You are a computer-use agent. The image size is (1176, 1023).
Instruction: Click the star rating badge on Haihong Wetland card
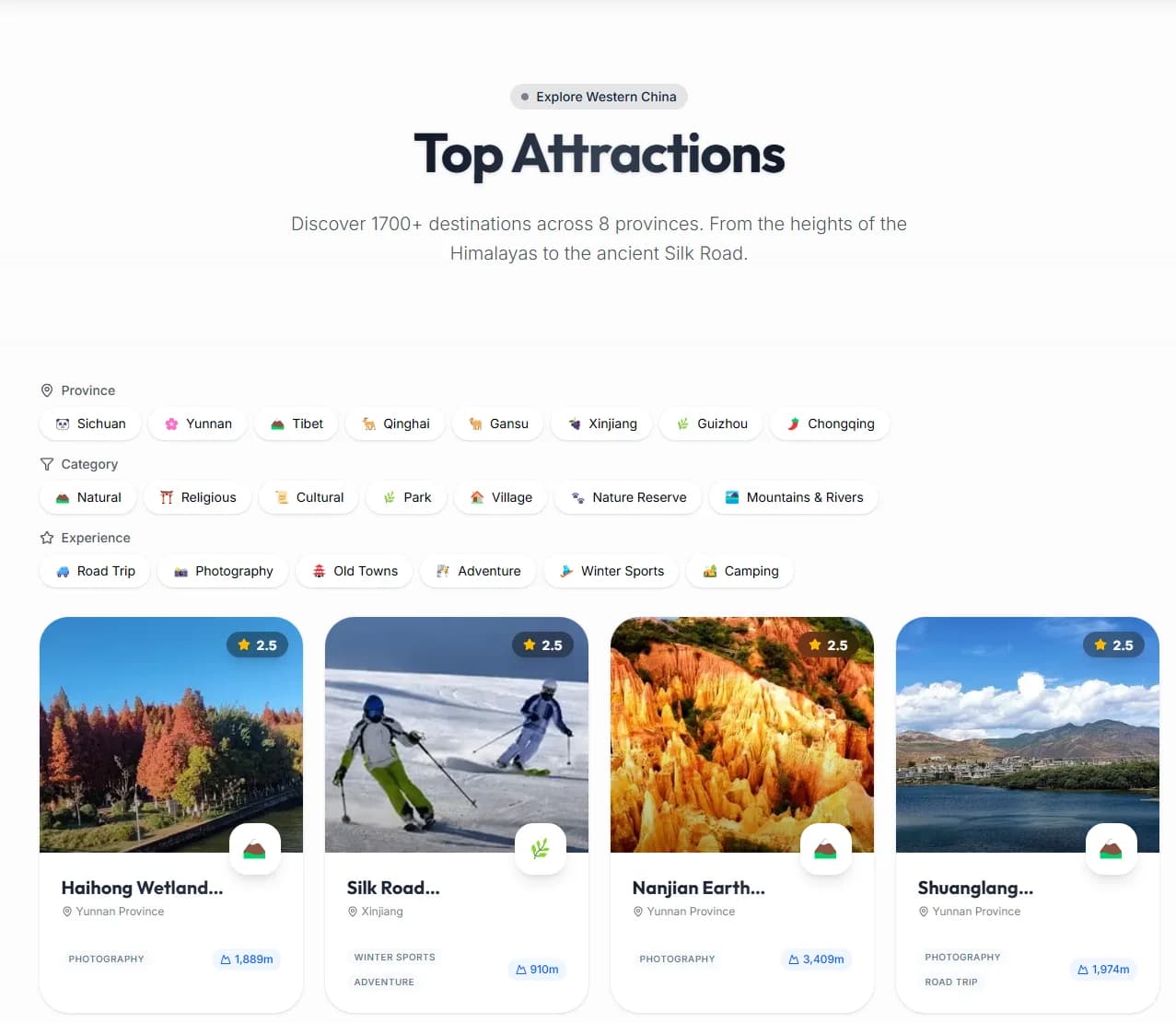tap(258, 645)
